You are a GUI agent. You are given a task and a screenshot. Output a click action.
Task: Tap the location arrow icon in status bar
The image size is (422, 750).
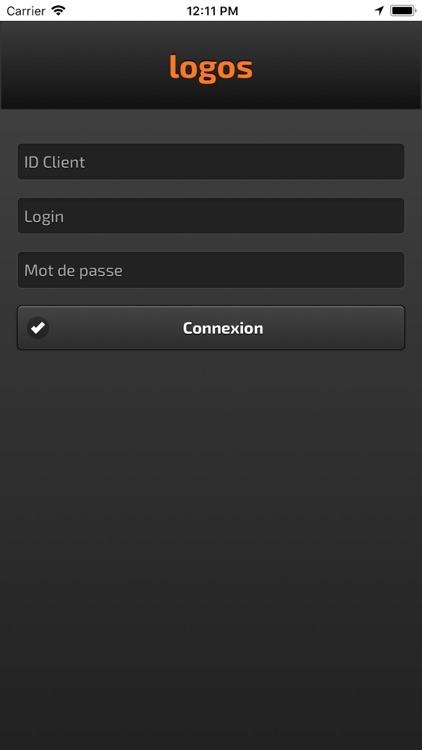click(379, 11)
